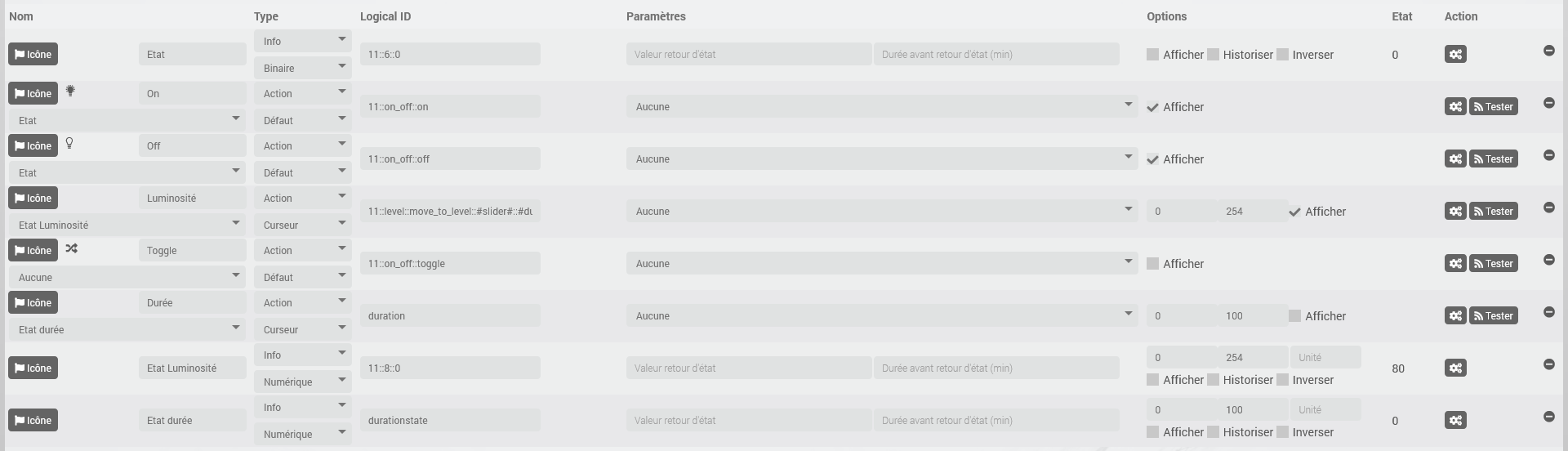Click the gear icon for Durée command

tap(1455, 316)
